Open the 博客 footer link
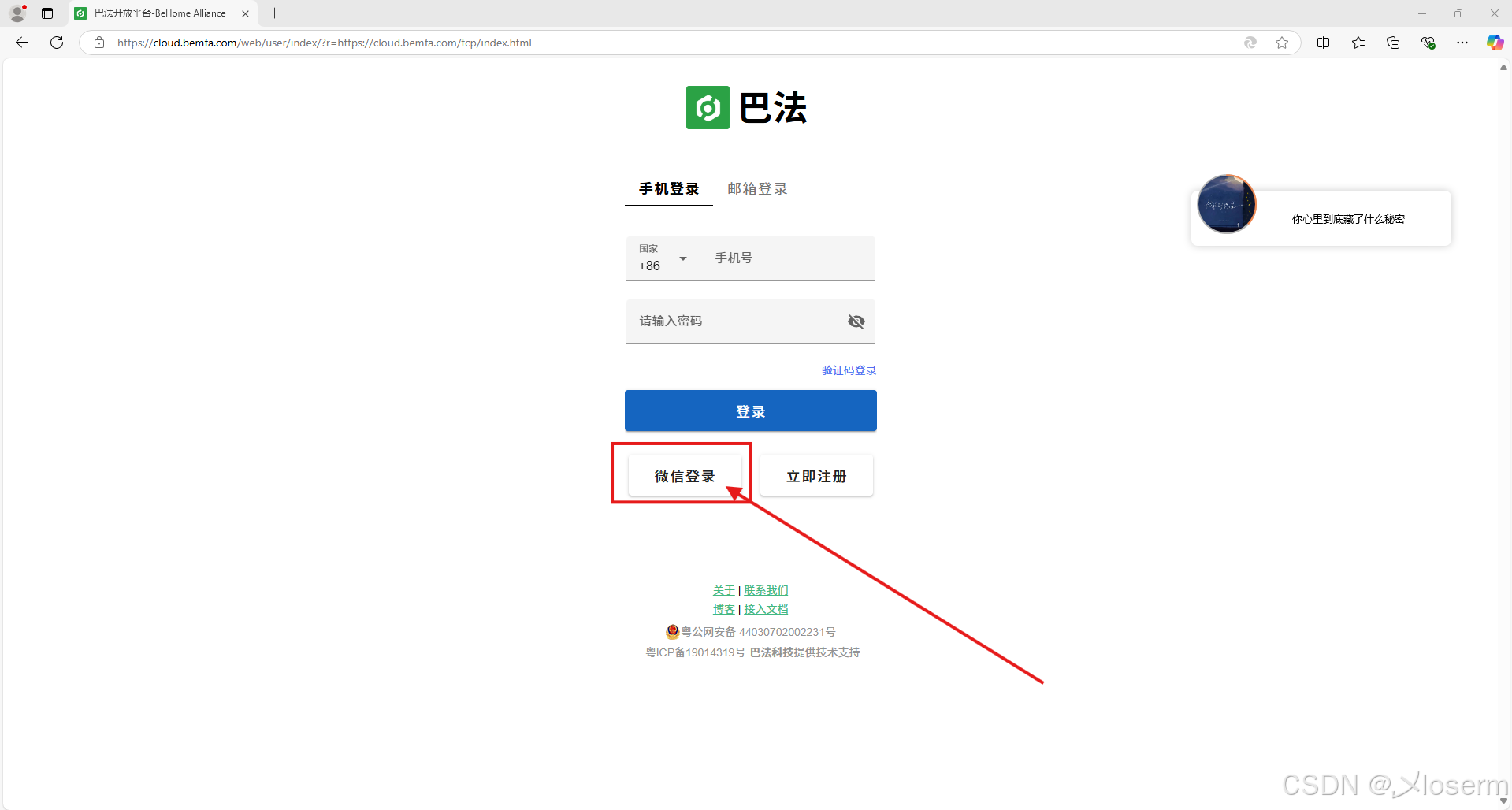This screenshot has height=810, width=1512. [724, 609]
